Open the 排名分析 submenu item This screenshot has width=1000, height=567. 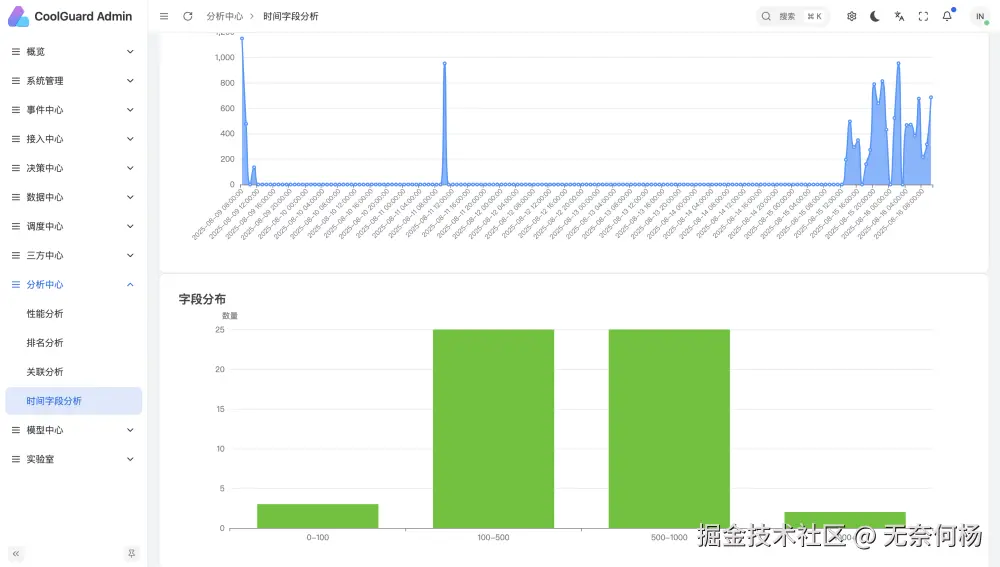(x=73, y=343)
